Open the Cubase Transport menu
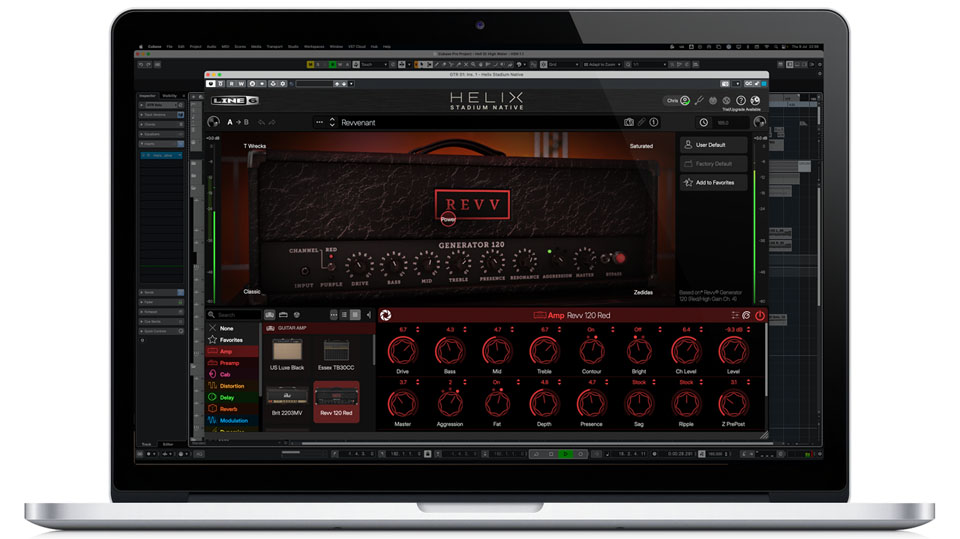 pos(274,47)
